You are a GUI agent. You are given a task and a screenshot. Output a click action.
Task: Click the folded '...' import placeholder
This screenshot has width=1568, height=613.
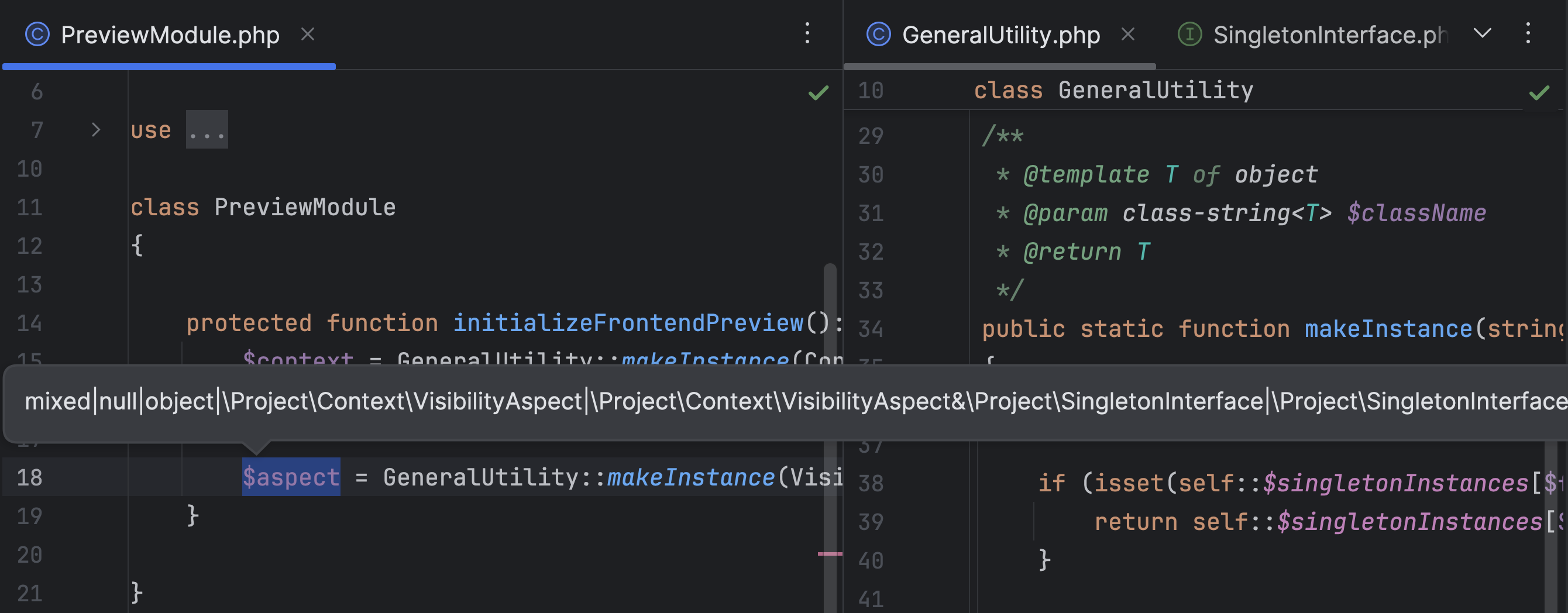pyautogui.click(x=207, y=130)
